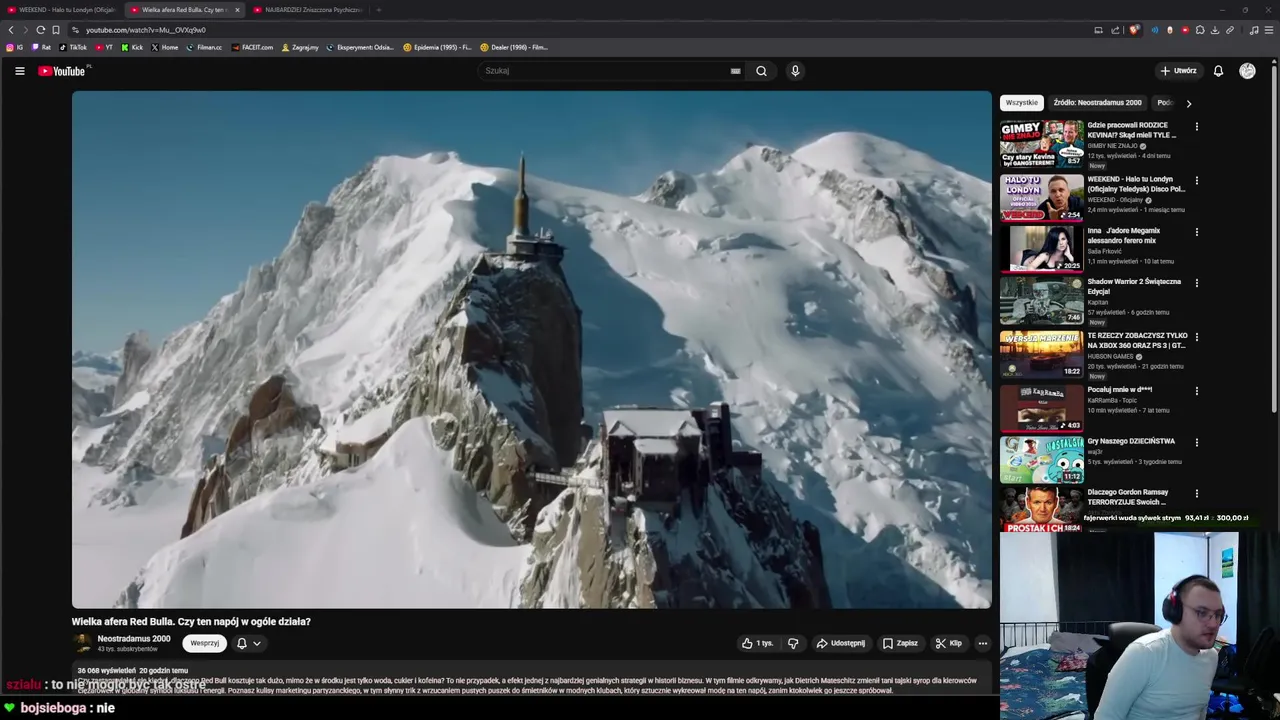This screenshot has width=1280, height=720.
Task: Open options for Gordon Ramsay video
Action: 1196,493
